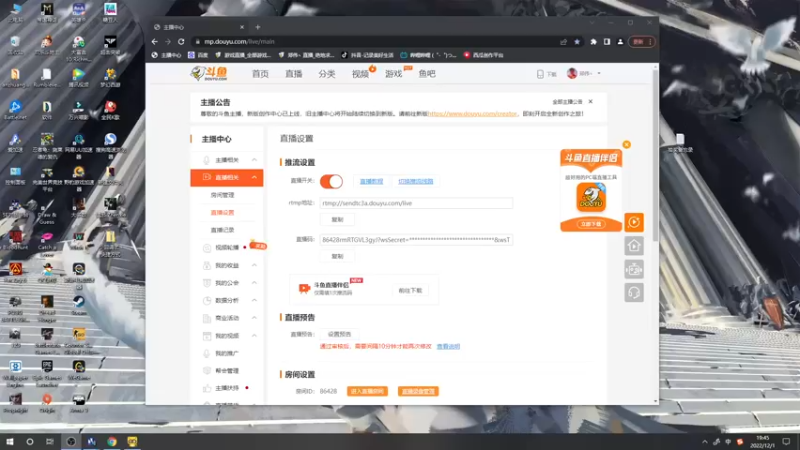Go to 首页 in Douyu navigation
This screenshot has height=450, width=800.
(x=260, y=74)
